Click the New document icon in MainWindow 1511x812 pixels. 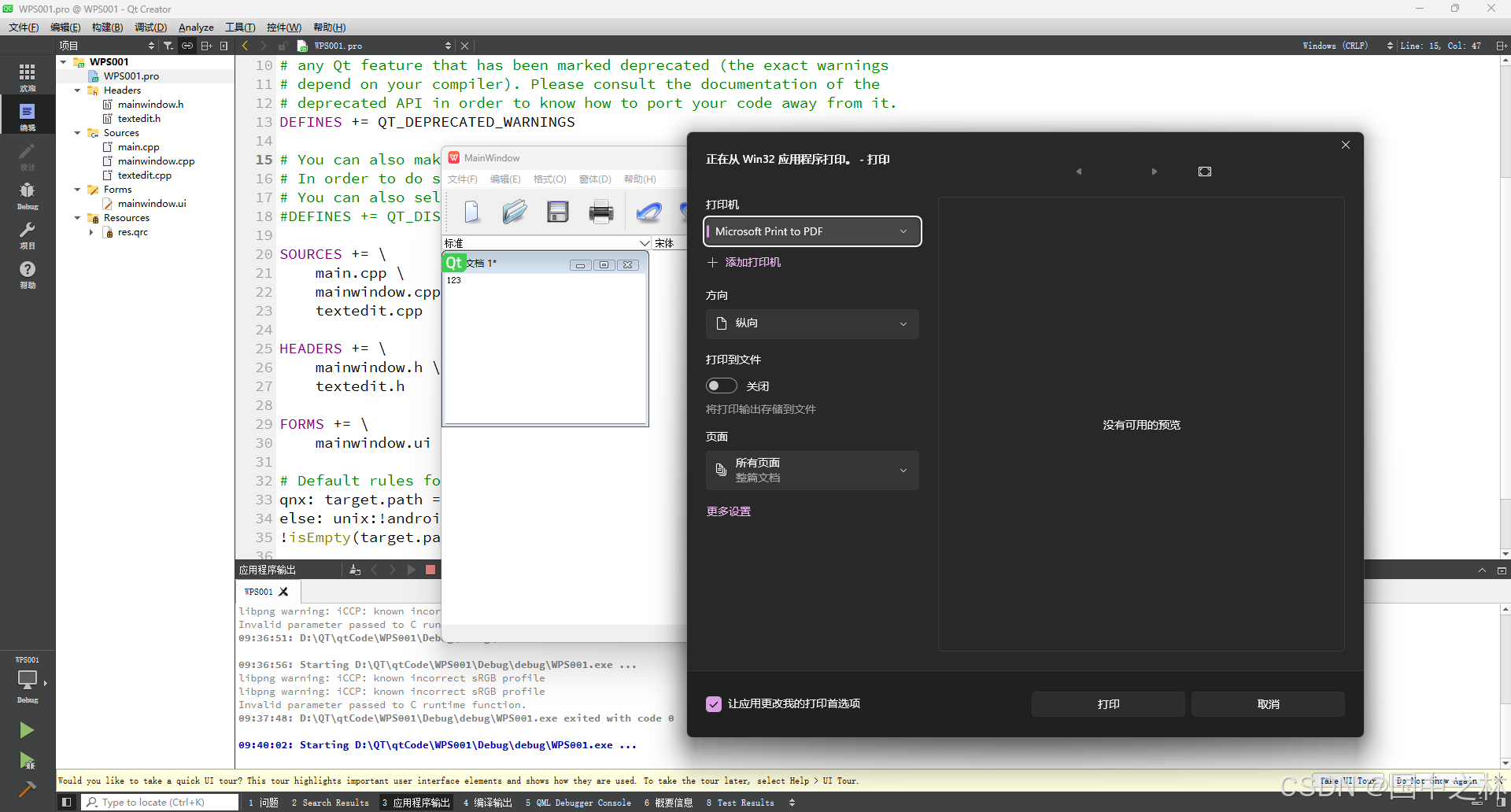(471, 212)
